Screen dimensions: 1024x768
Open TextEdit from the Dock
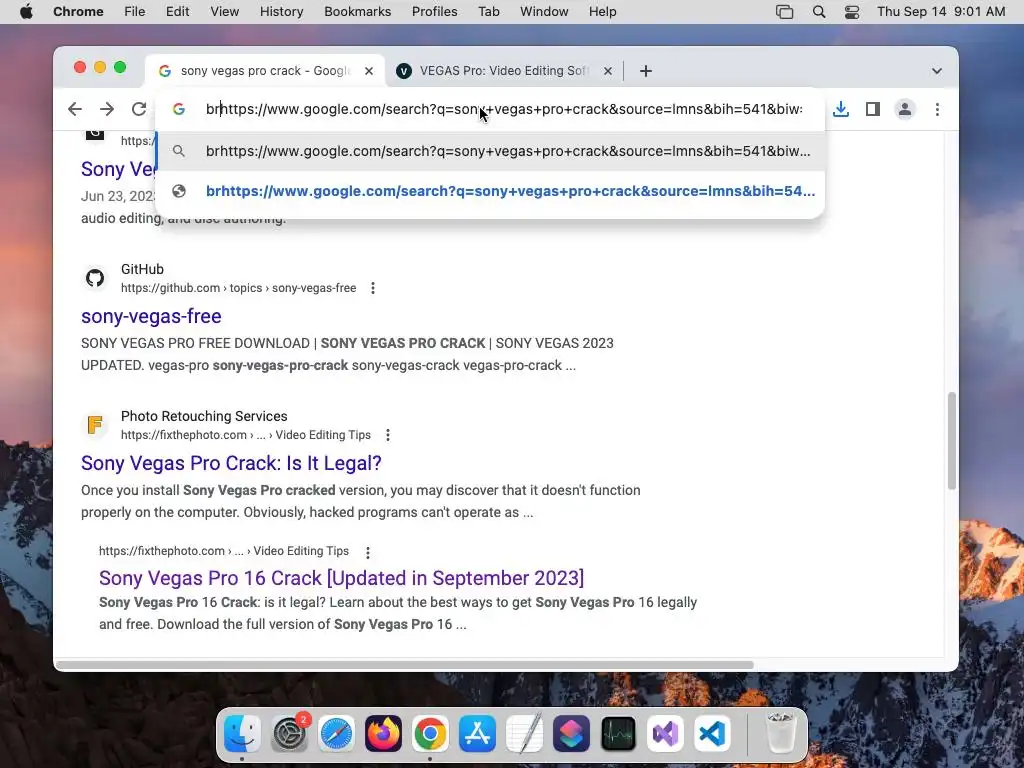point(524,733)
